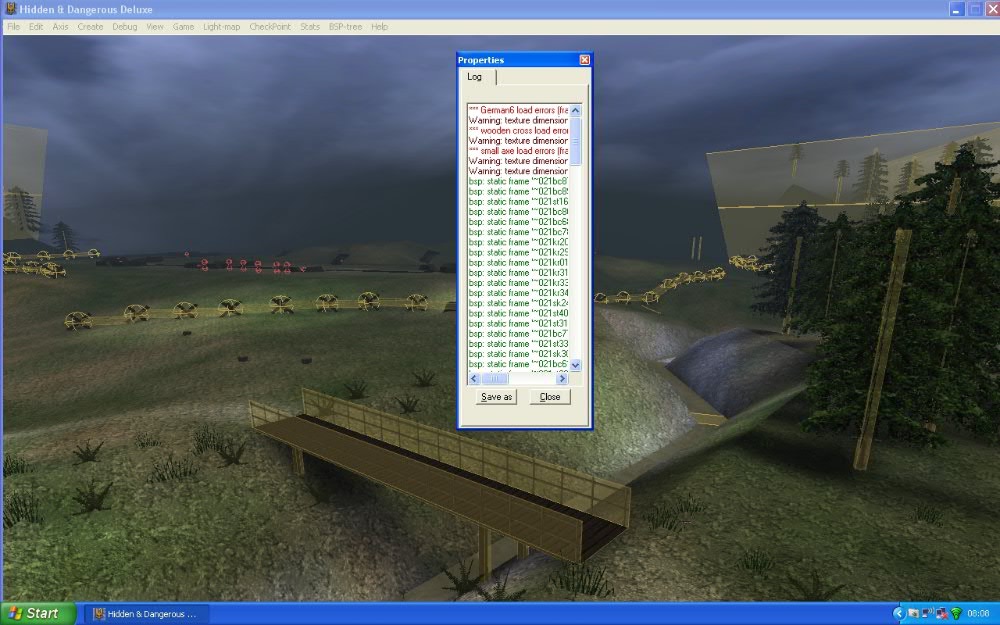Open the Stats menu
The image size is (1000, 625).
tap(310, 27)
